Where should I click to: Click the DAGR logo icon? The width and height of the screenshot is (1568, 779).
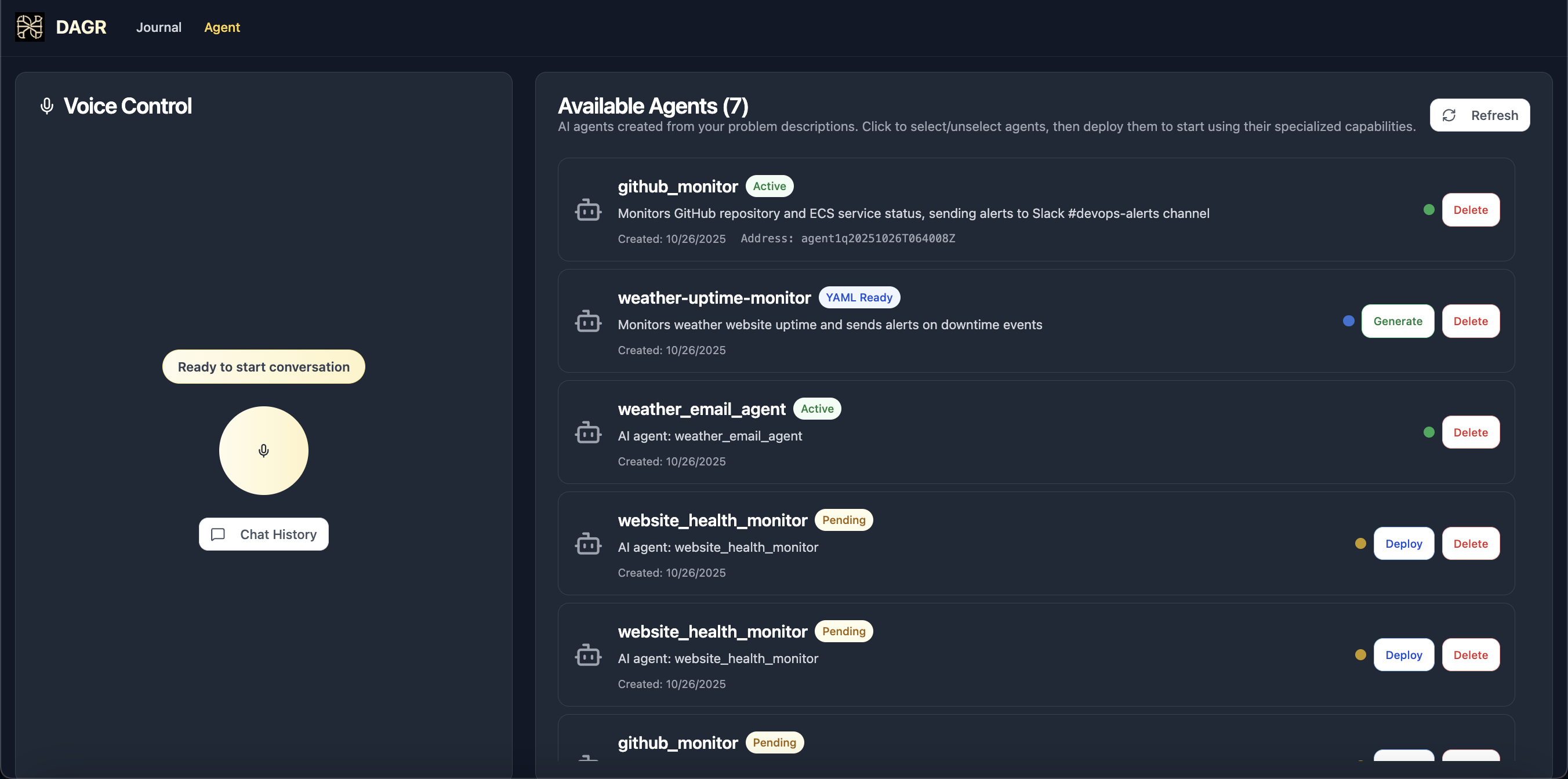(29, 27)
